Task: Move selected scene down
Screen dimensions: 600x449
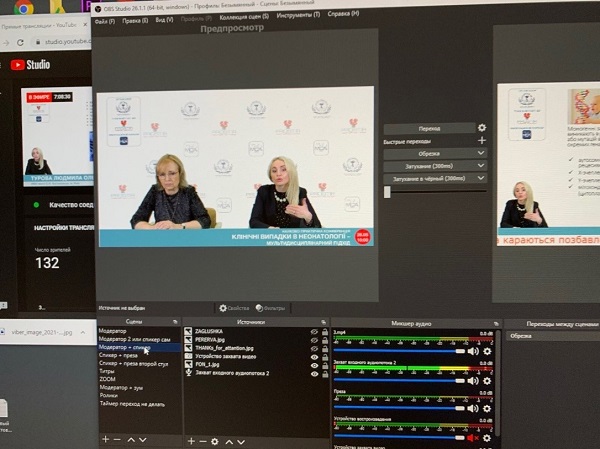Action: pyautogui.click(x=143, y=440)
